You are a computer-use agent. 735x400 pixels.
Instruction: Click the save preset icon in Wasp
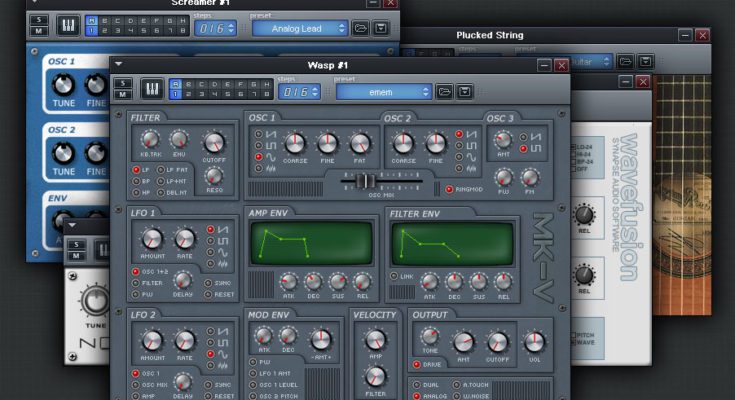tap(467, 91)
